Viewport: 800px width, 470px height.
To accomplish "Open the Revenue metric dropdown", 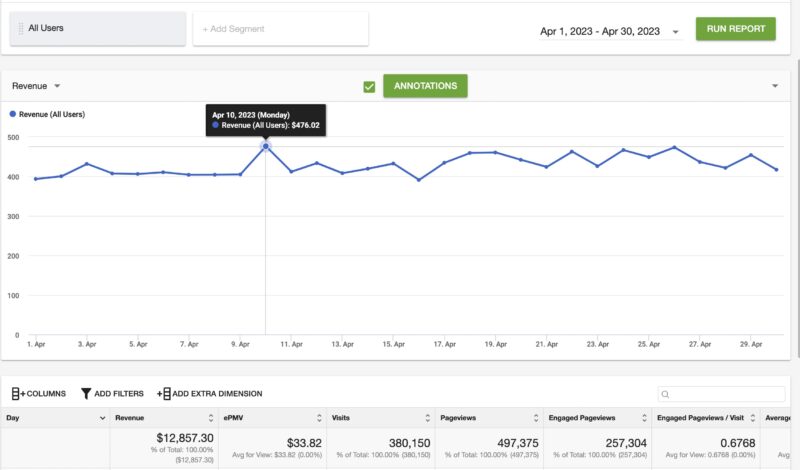I will [x=57, y=87].
